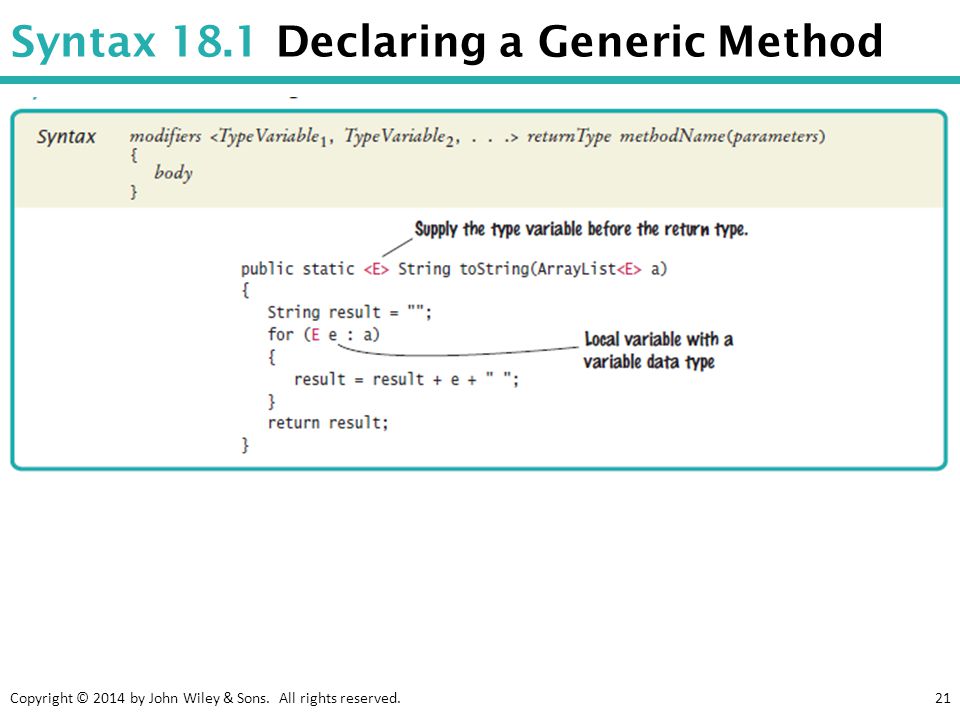The height and width of the screenshot is (720, 960).
Task: Click the 'modifiers' word in syntax line
Action: [165, 135]
